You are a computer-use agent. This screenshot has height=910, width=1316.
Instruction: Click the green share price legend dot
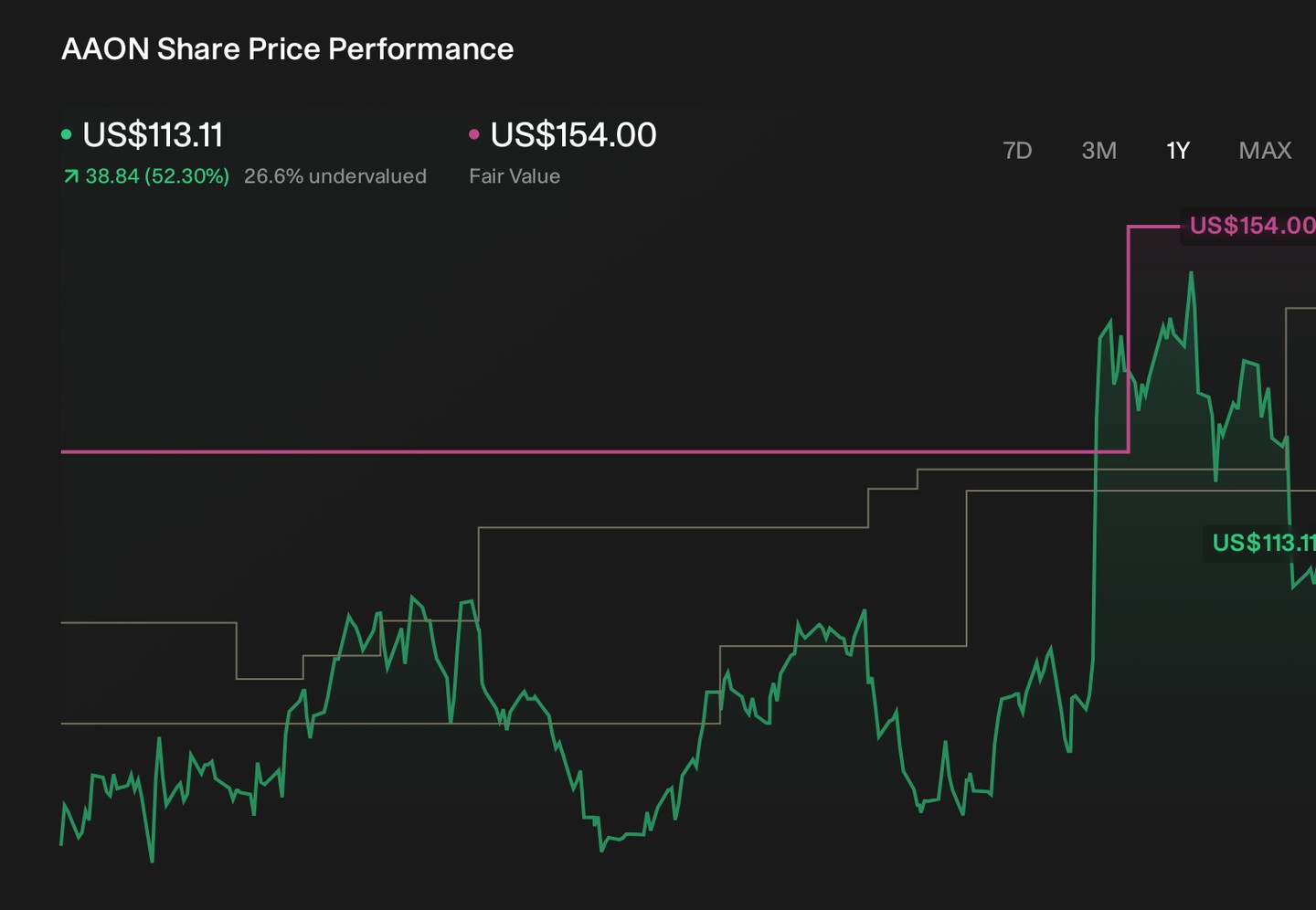coord(66,134)
